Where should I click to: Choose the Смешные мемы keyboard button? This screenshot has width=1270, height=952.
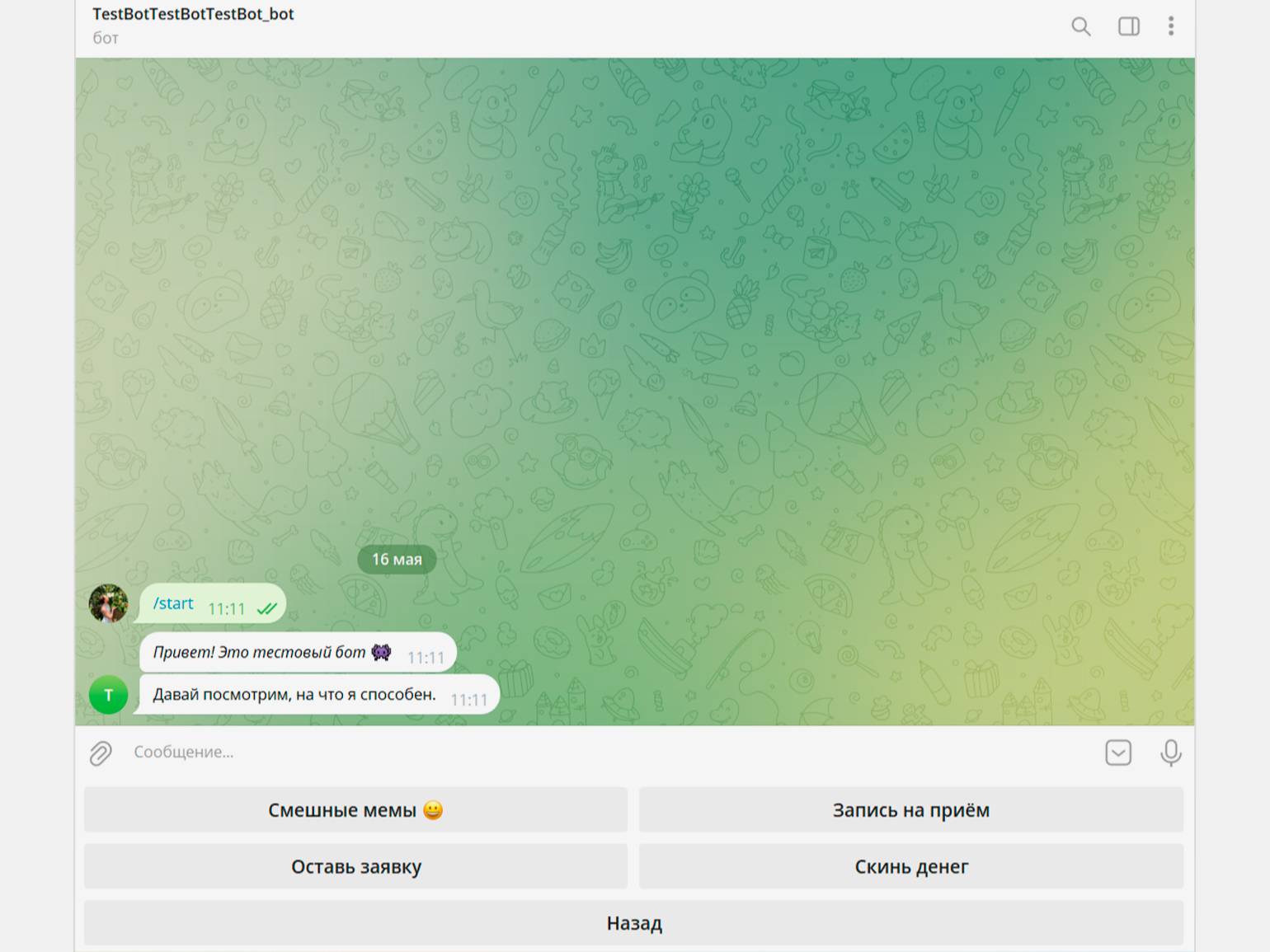pos(355,810)
